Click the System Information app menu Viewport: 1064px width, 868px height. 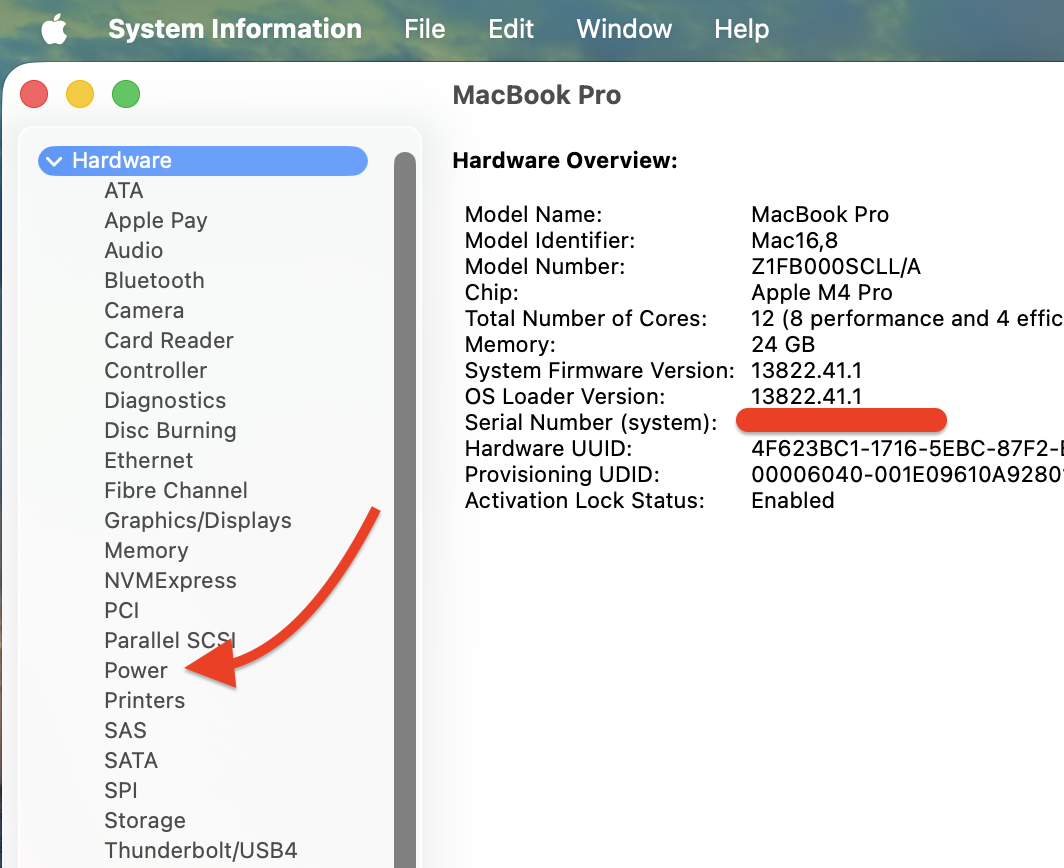coord(235,30)
